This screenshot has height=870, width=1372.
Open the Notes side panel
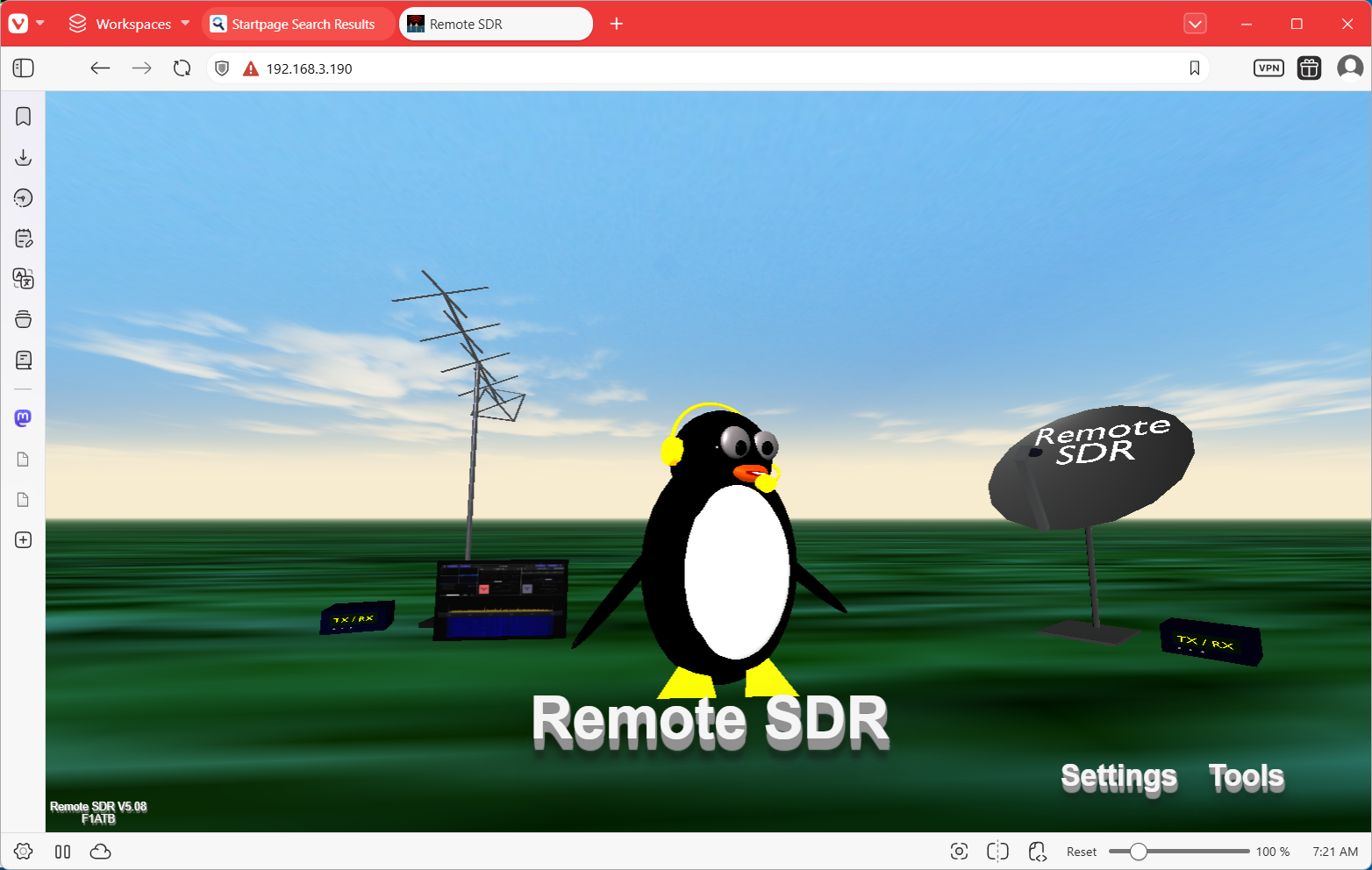click(x=24, y=239)
